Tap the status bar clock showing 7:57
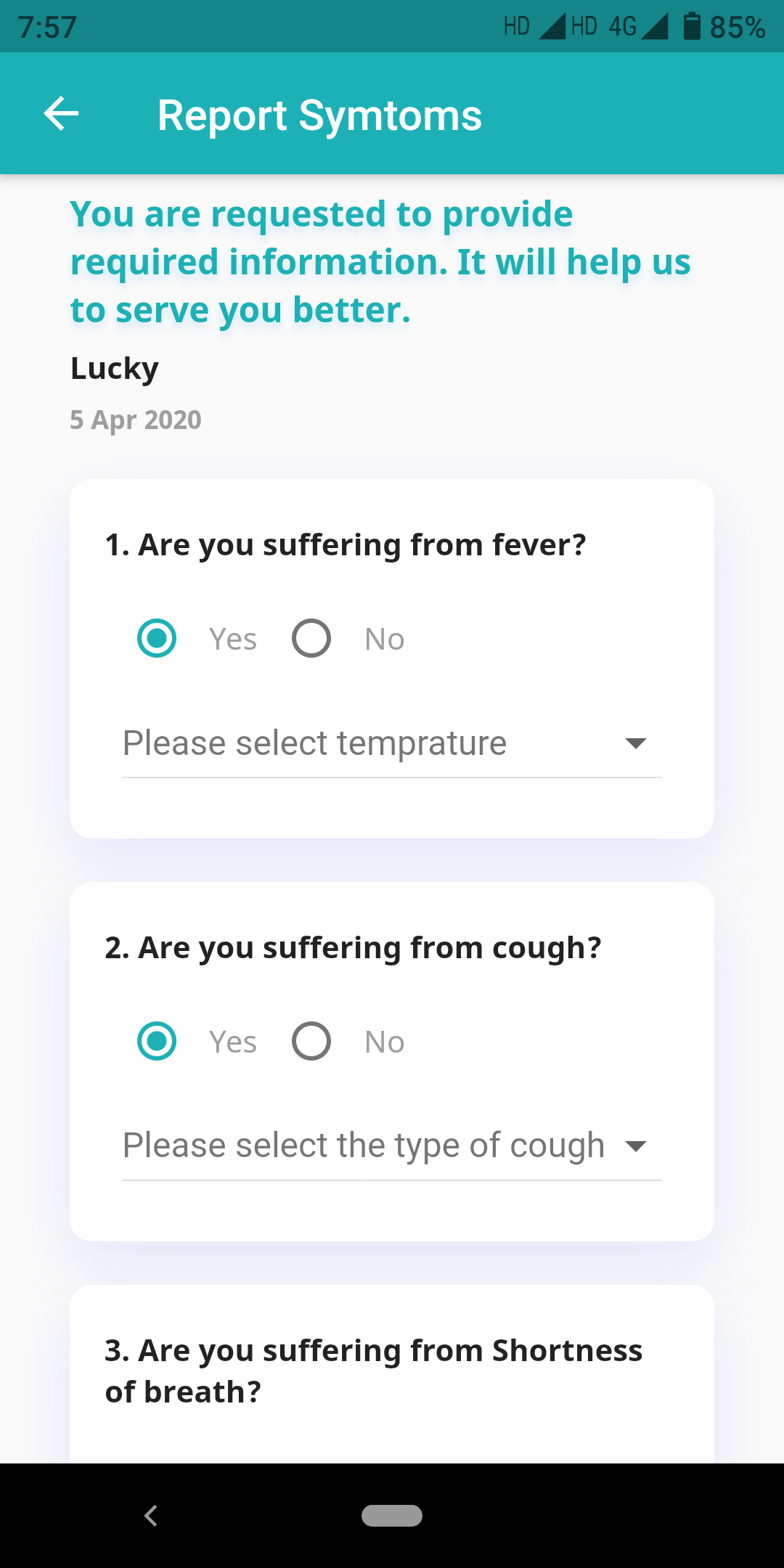The image size is (784, 1568). 48,28
